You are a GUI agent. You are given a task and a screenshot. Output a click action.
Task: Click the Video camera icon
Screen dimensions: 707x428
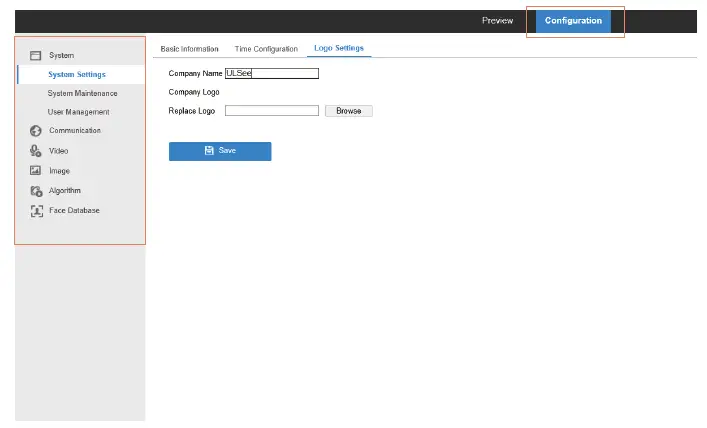36,151
